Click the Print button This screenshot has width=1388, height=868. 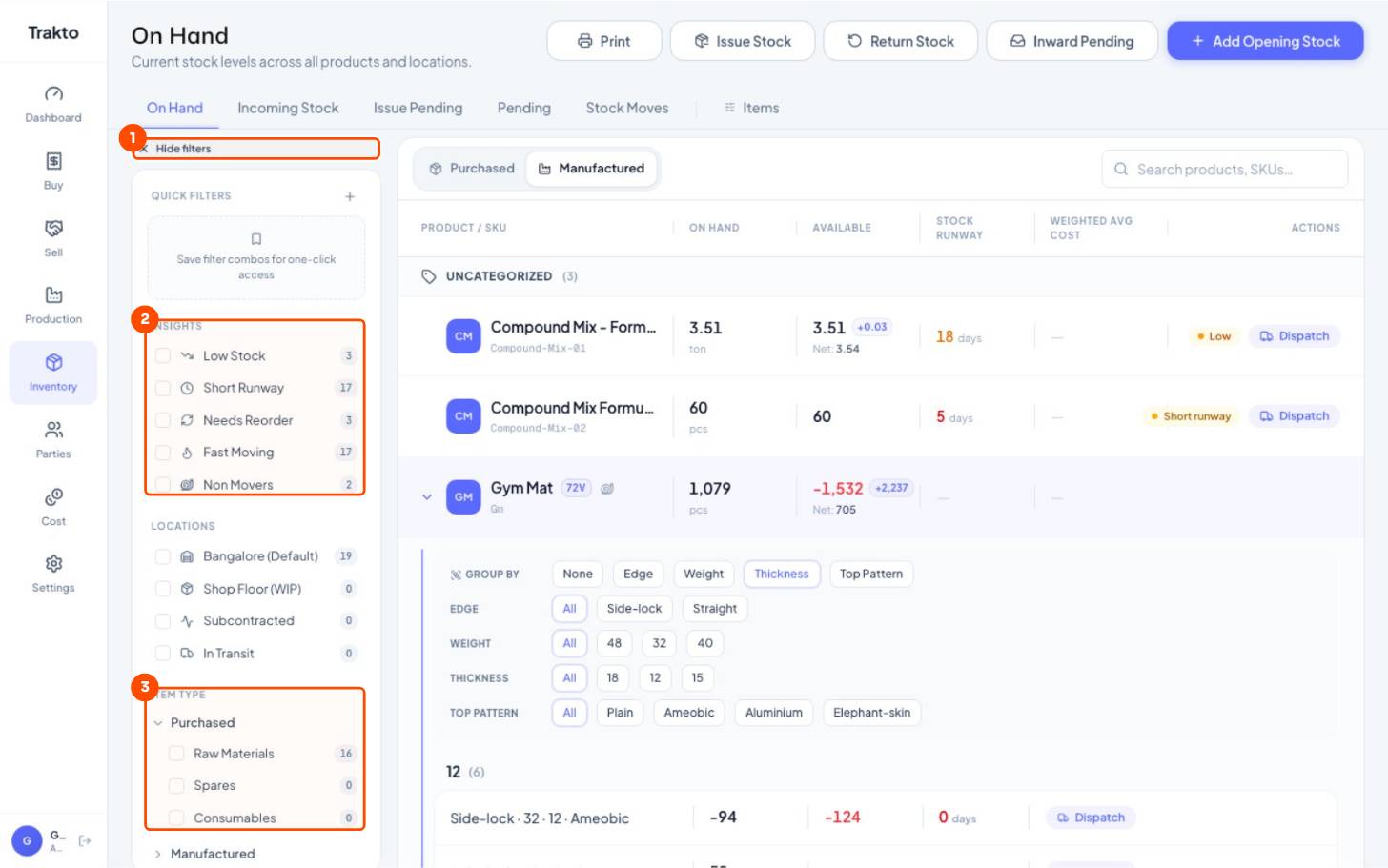pyautogui.click(x=604, y=41)
